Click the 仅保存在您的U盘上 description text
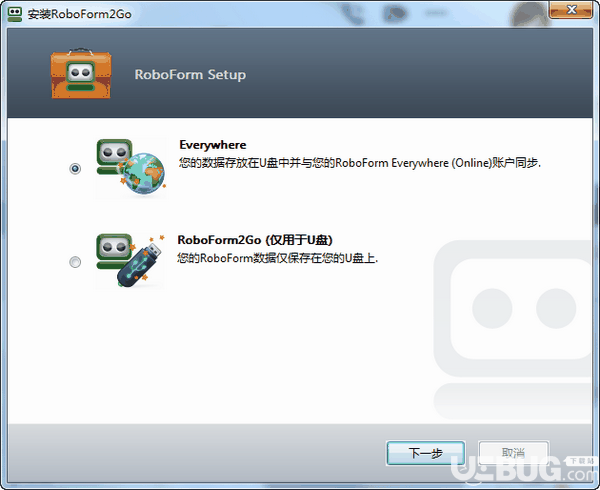600x490 pixels. (277, 258)
